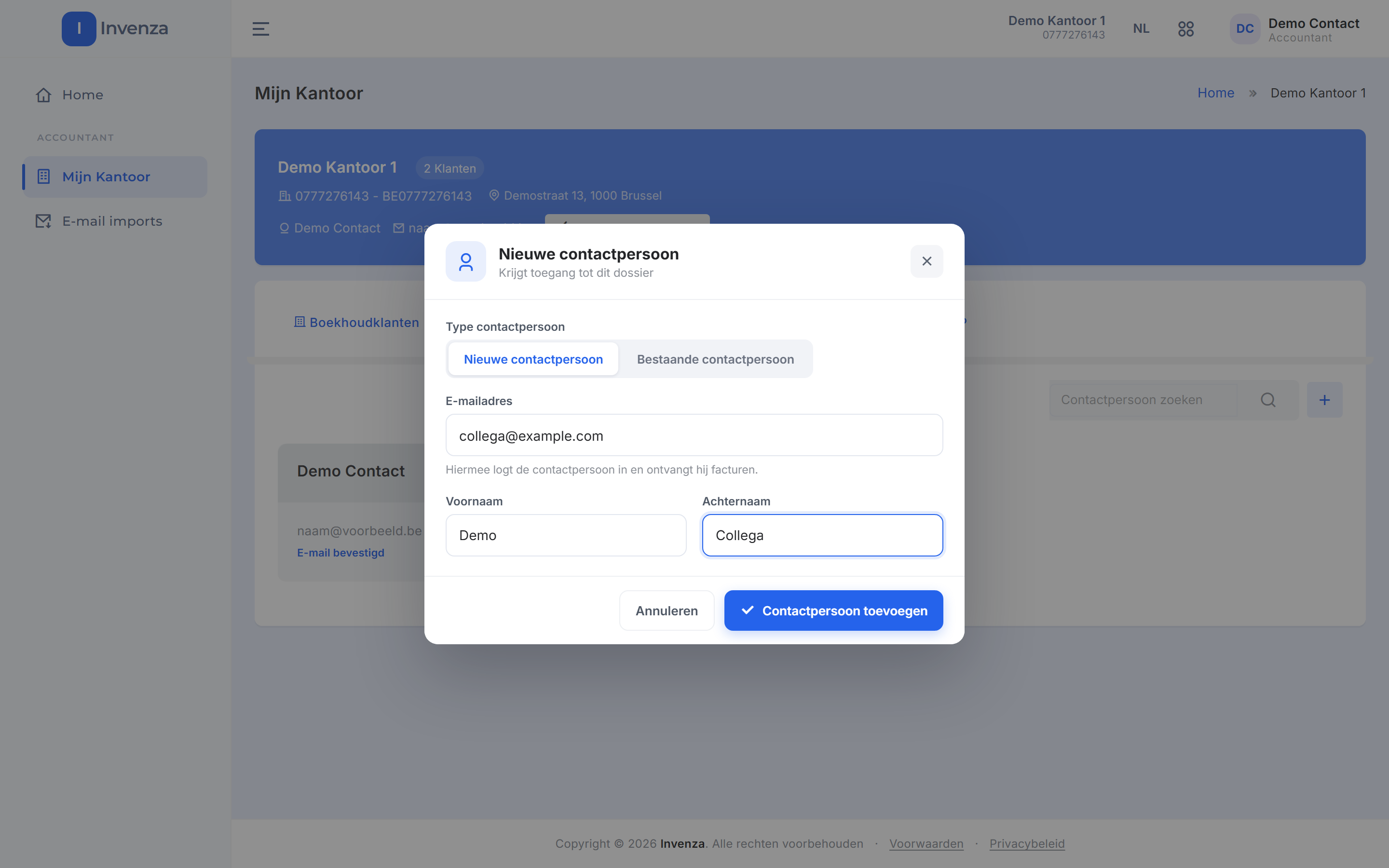Open Mijn Kantoor in the sidebar
Image resolution: width=1389 pixels, height=868 pixels.
coord(115,177)
